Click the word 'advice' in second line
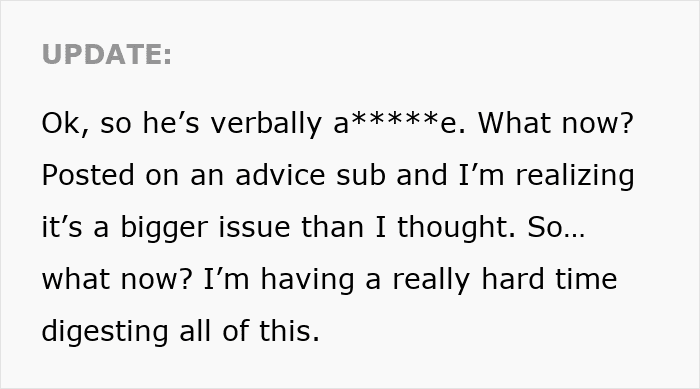This screenshot has width=700, height=389. coord(280,175)
